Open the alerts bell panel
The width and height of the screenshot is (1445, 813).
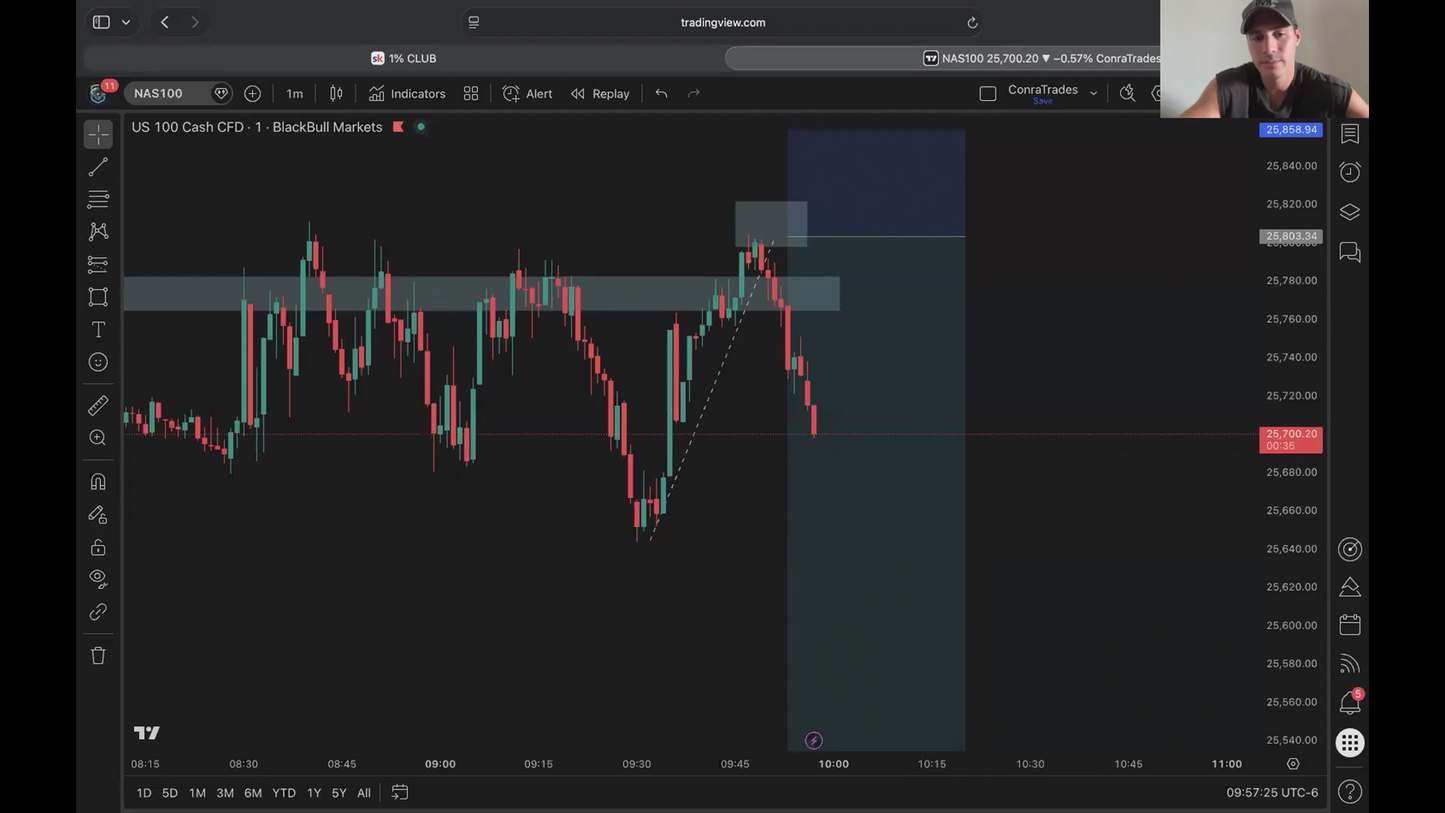tap(1350, 703)
